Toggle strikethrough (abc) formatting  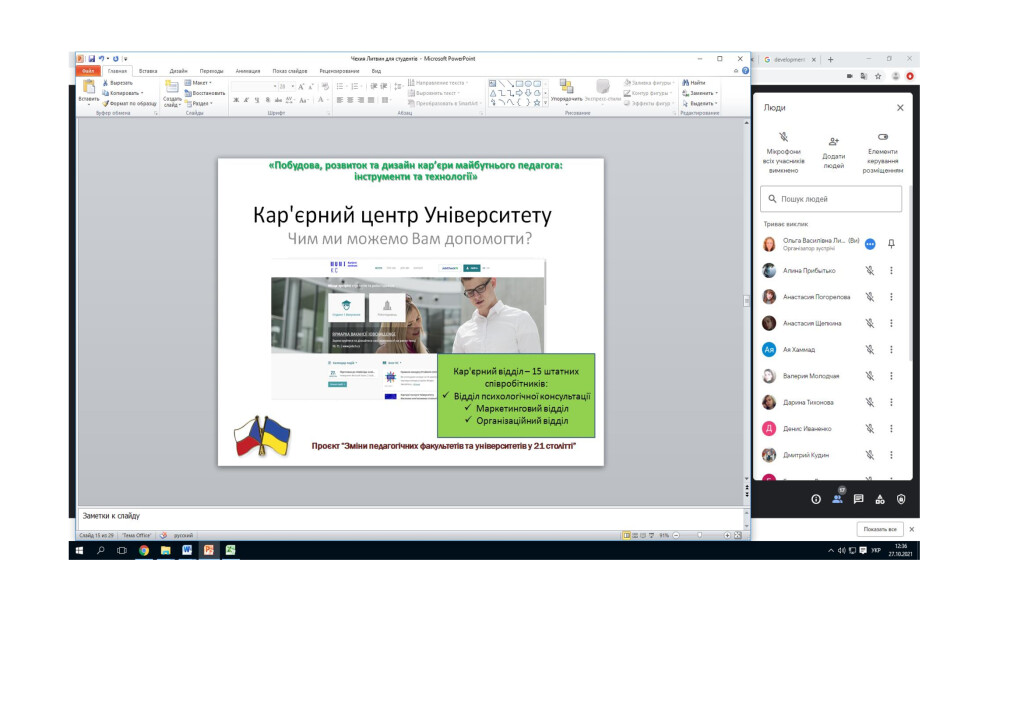[278, 100]
